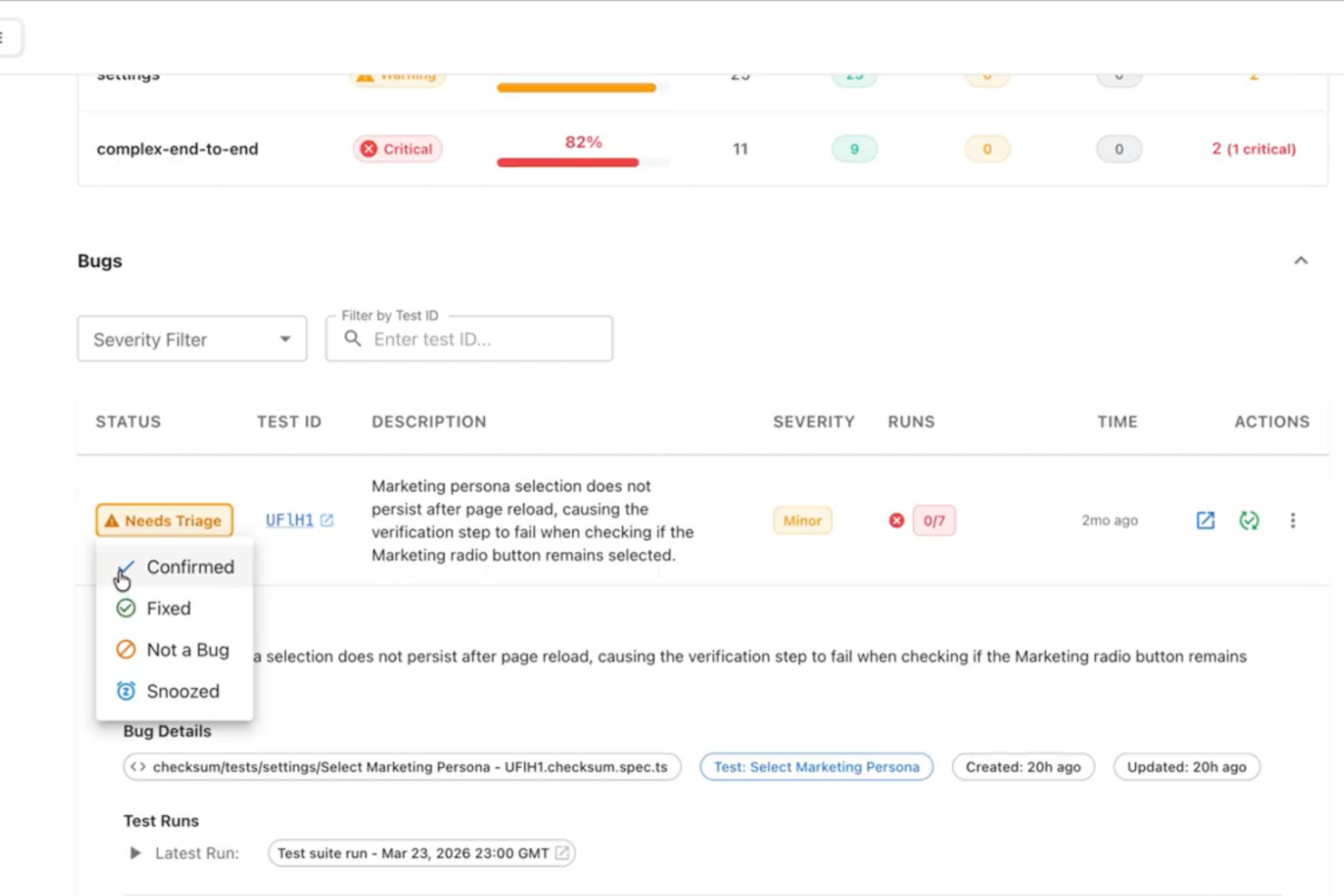
Task: Click the red failed-run X icon
Action: click(896, 520)
